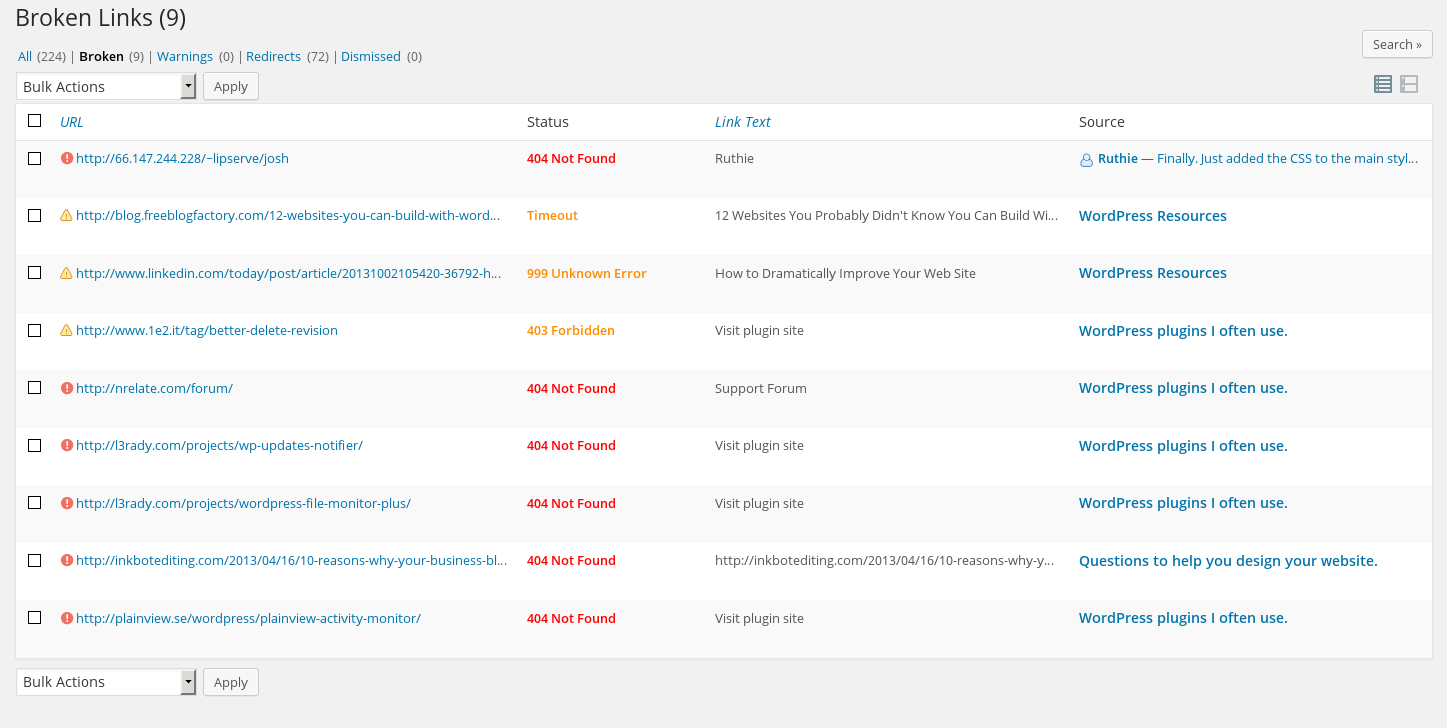Image resolution: width=1447 pixels, height=728 pixels.
Task: Click the Source column header
Action: pyautogui.click(x=1102, y=122)
